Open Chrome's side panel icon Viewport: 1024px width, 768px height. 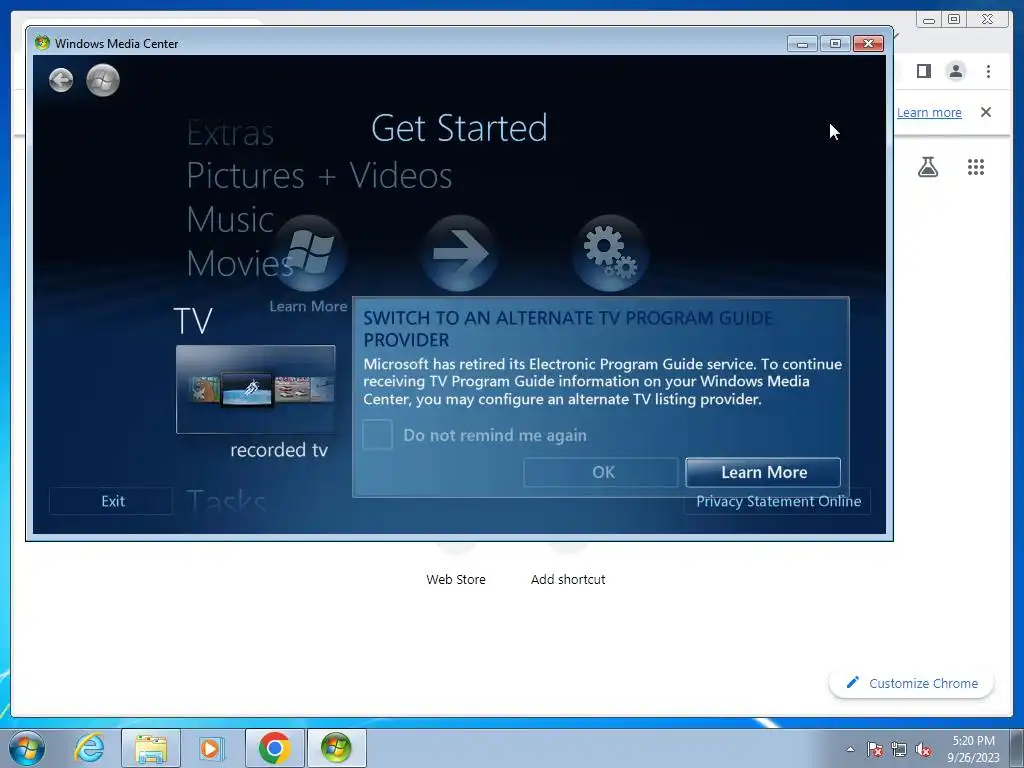pyautogui.click(x=923, y=71)
